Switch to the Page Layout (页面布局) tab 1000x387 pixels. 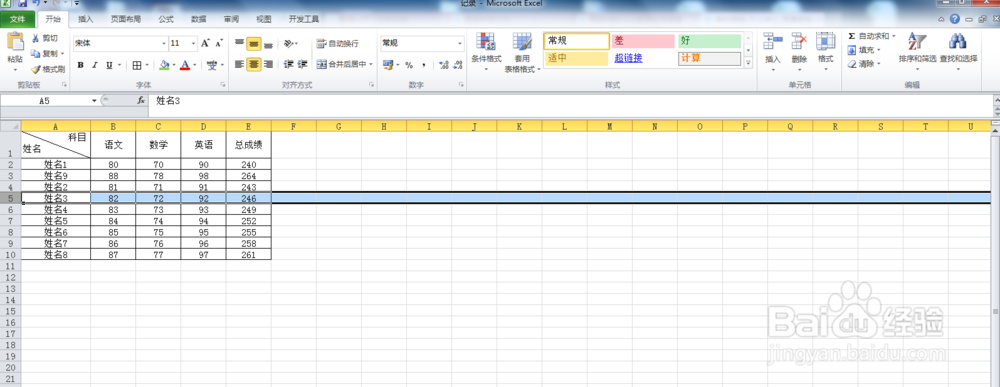click(126, 19)
